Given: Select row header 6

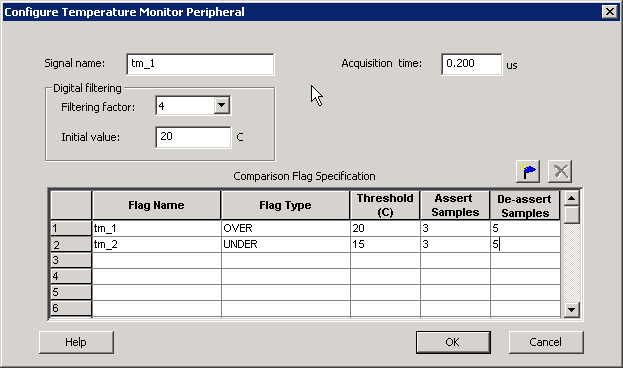Looking at the screenshot, I should (71, 308).
